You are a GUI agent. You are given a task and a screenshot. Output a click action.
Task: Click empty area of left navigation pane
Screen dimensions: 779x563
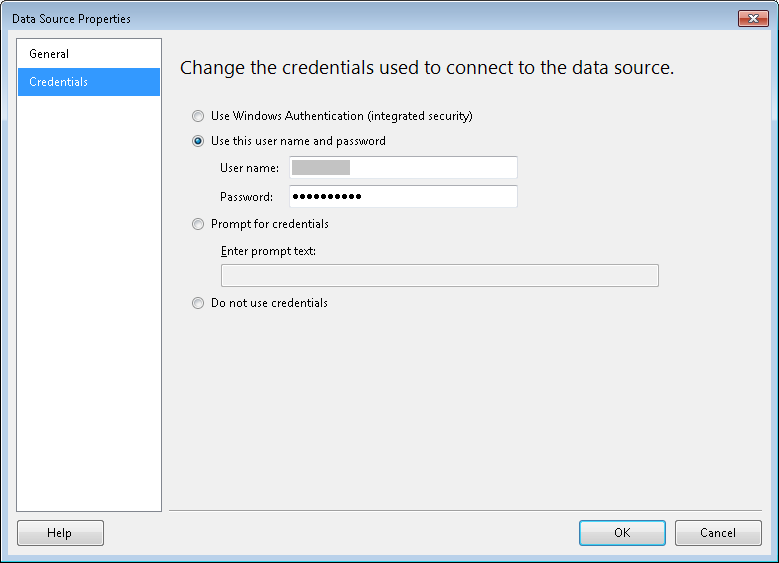tap(89, 300)
